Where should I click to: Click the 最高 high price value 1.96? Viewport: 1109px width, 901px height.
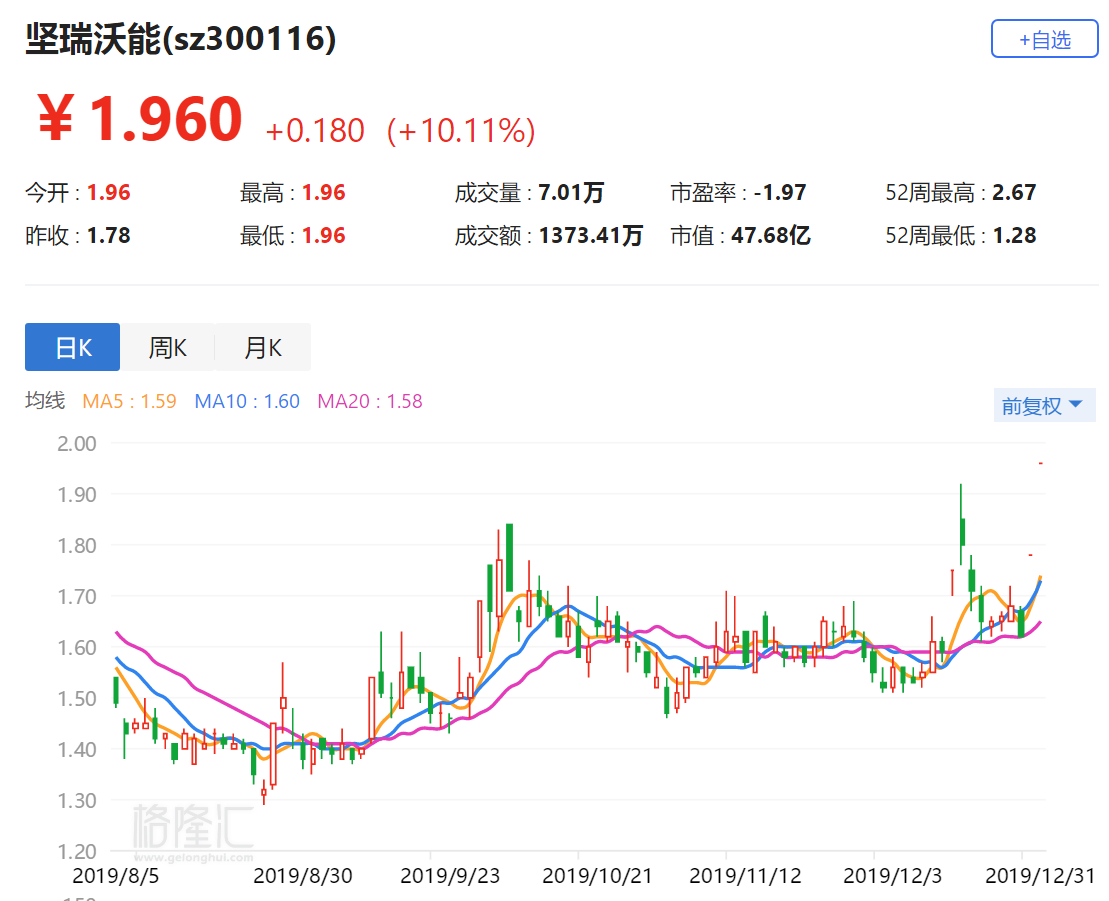pyautogui.click(x=324, y=192)
